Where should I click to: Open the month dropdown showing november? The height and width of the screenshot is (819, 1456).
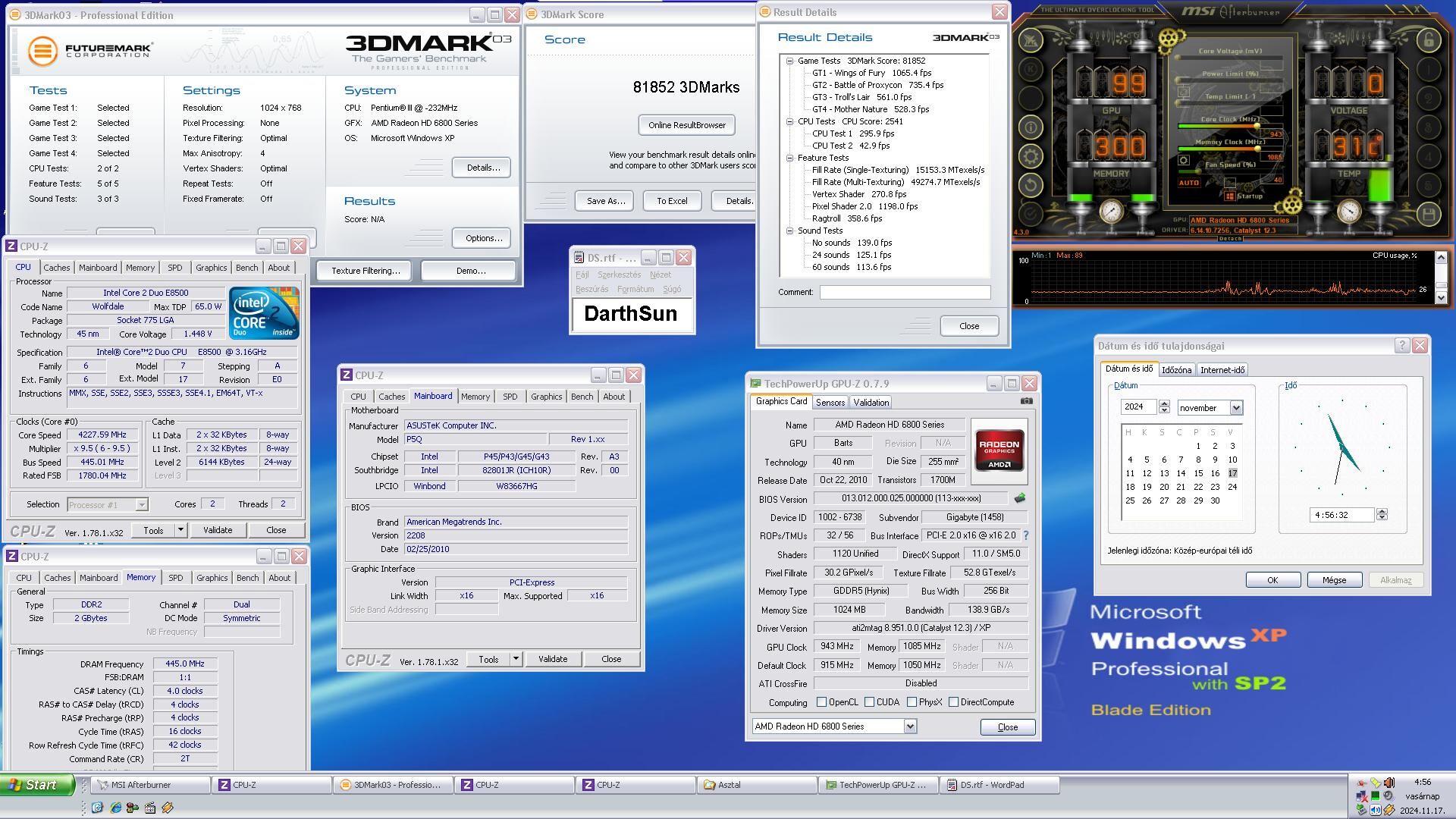click(1235, 408)
